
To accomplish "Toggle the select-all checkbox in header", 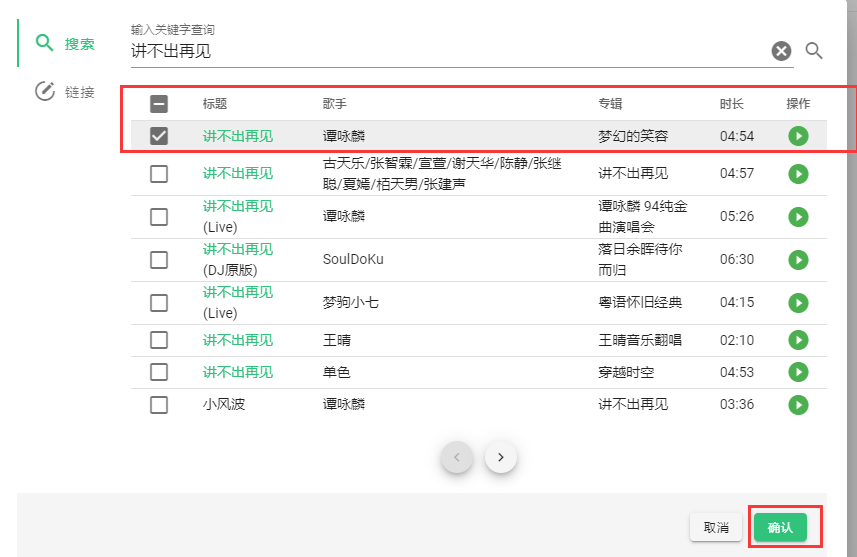I will coord(159,104).
